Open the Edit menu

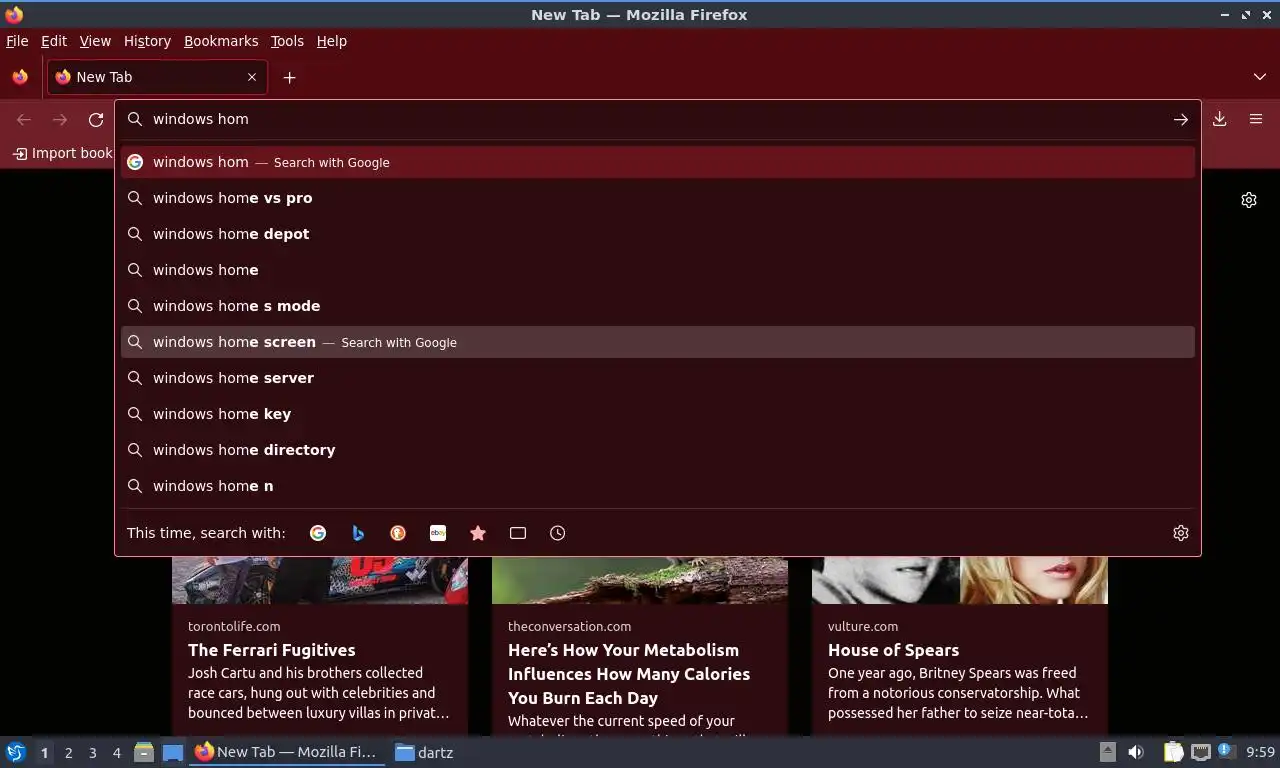pyautogui.click(x=54, y=41)
